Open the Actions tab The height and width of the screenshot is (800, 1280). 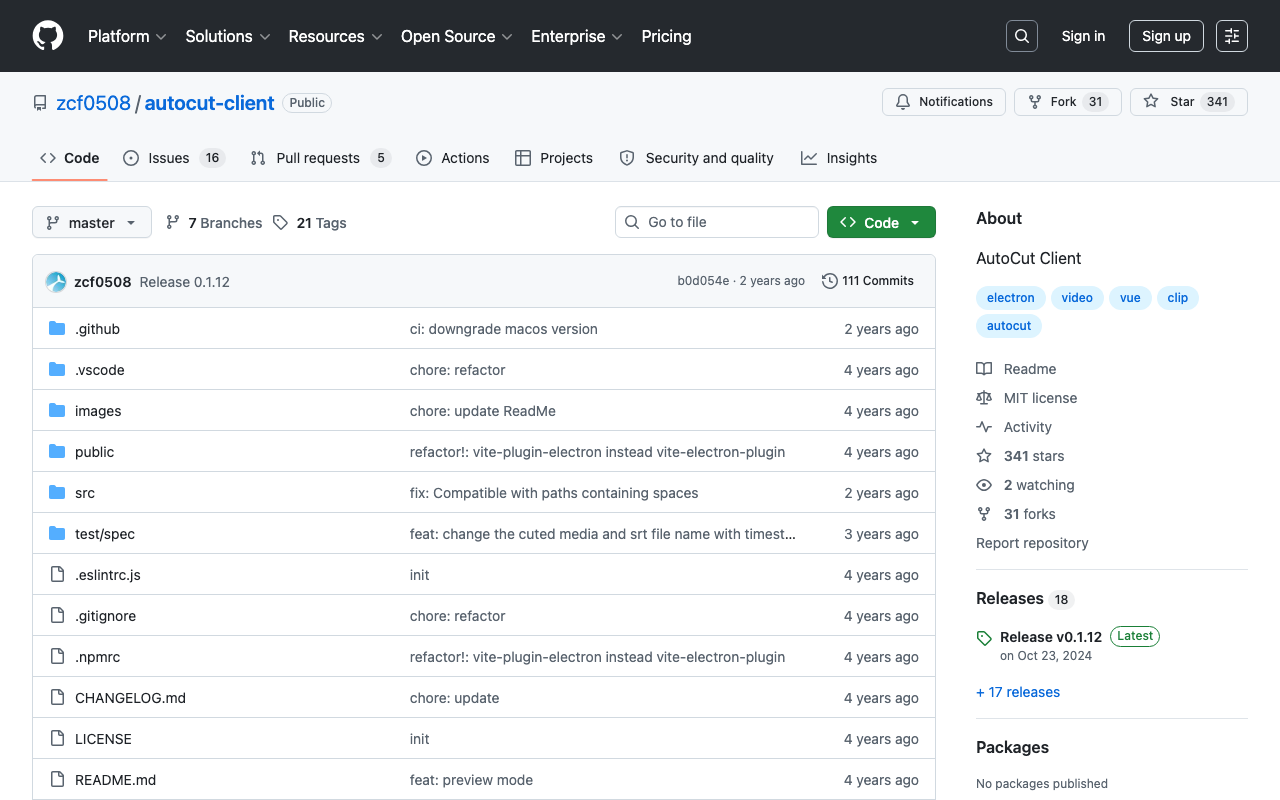pos(453,158)
